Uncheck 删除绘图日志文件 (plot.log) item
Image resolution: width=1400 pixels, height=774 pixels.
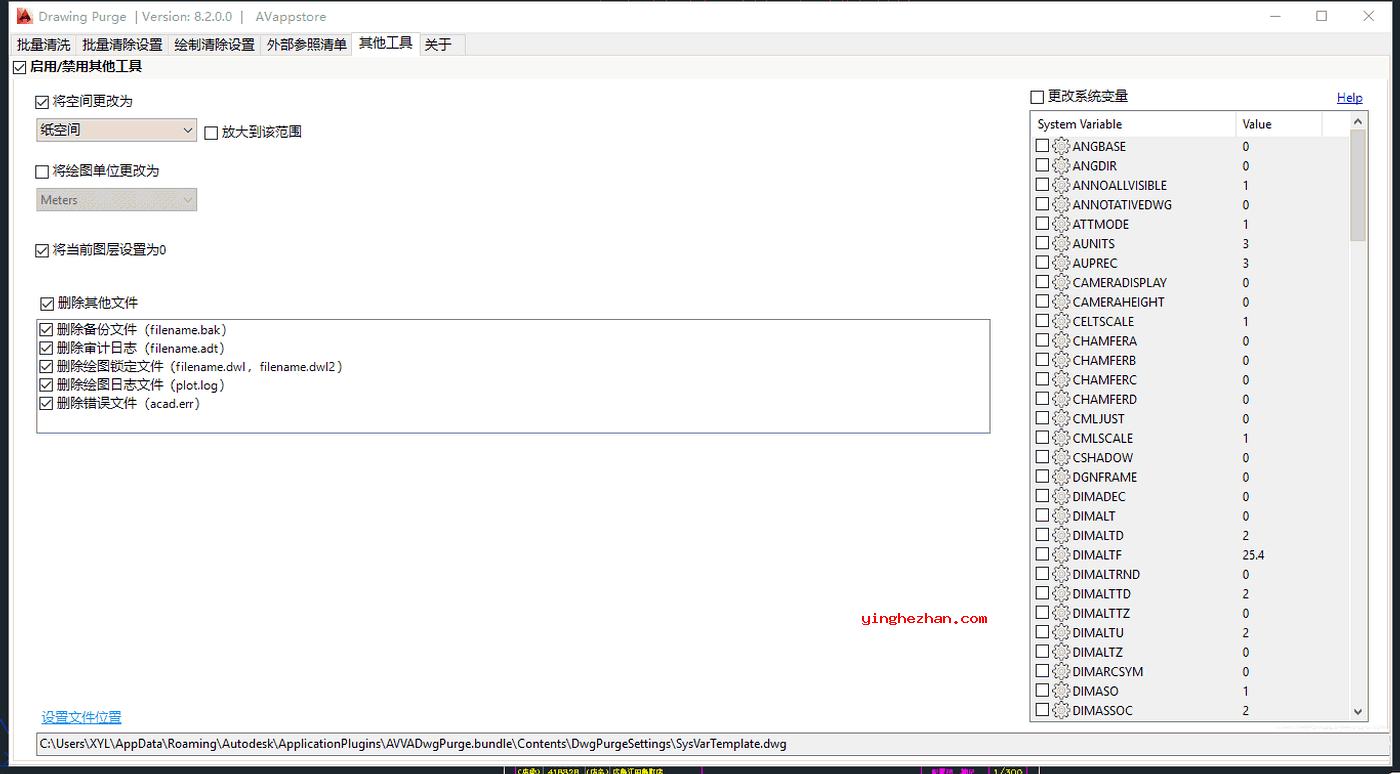[46, 385]
